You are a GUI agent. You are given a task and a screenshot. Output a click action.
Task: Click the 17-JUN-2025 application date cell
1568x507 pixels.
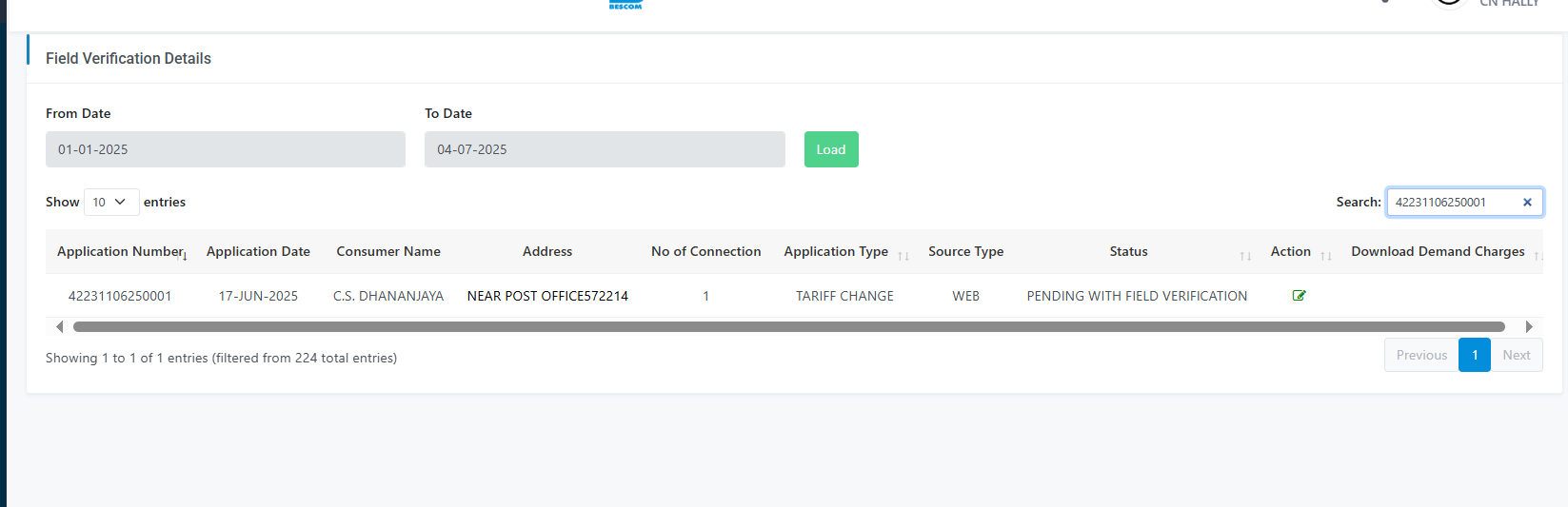258,297
